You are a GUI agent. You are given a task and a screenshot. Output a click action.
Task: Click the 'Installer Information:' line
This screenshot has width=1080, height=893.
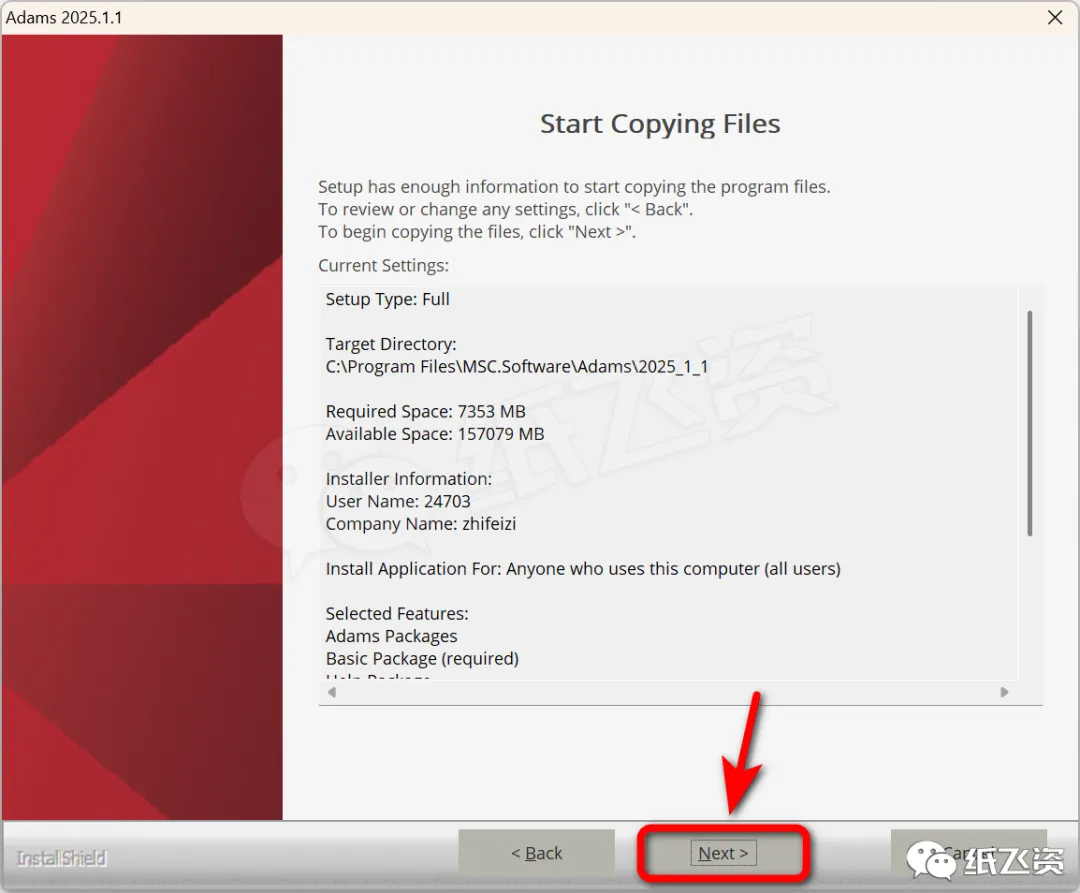click(x=408, y=479)
